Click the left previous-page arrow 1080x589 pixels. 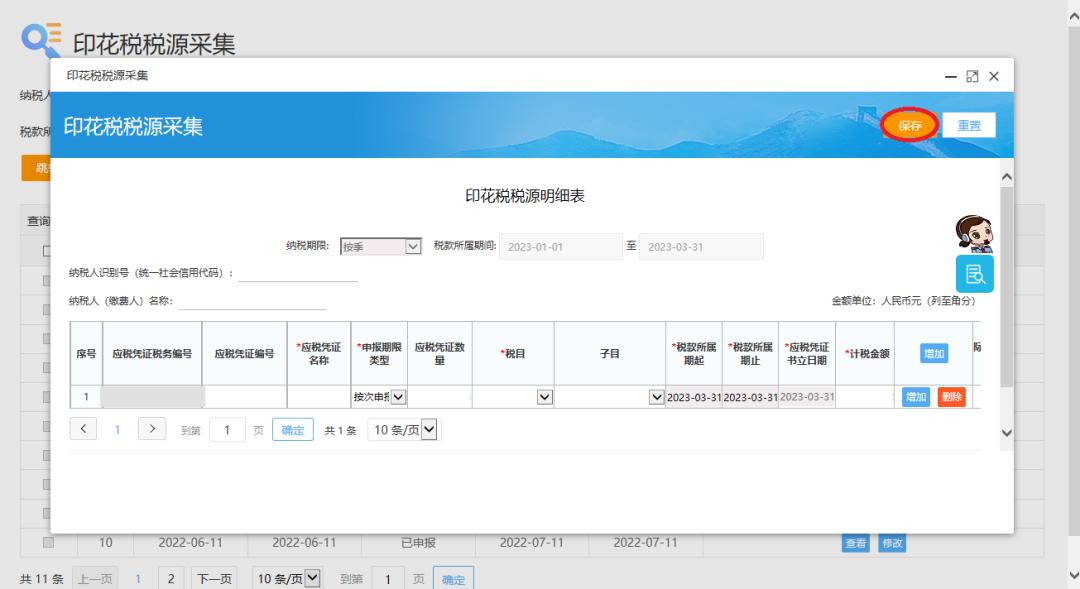(x=84, y=428)
